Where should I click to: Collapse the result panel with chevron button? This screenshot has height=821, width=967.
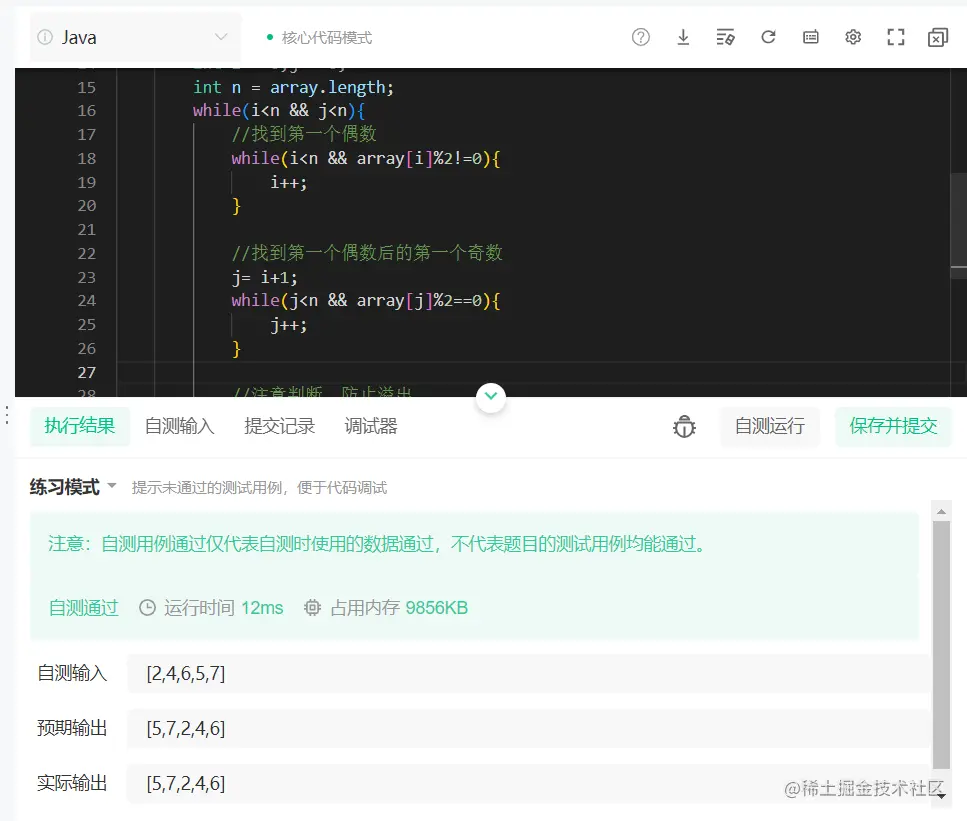coord(491,397)
